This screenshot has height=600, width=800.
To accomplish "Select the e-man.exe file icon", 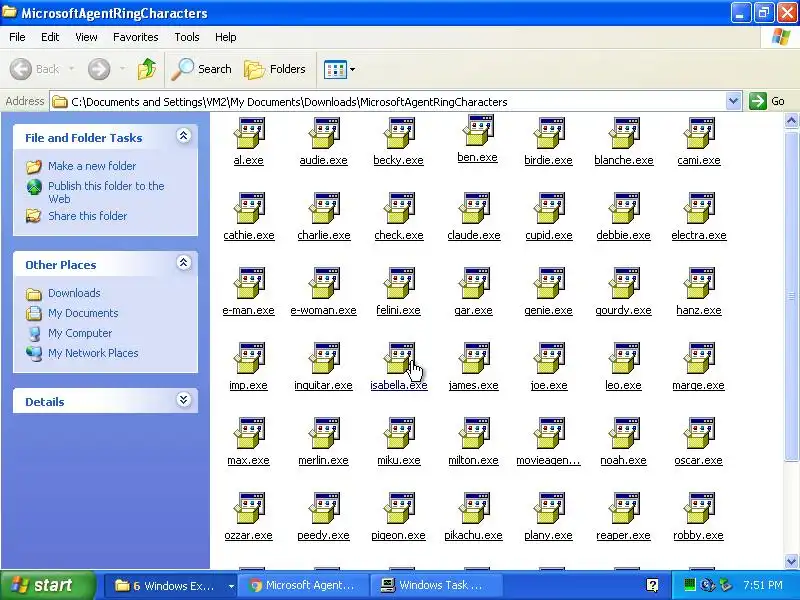I will pyautogui.click(x=249, y=283).
